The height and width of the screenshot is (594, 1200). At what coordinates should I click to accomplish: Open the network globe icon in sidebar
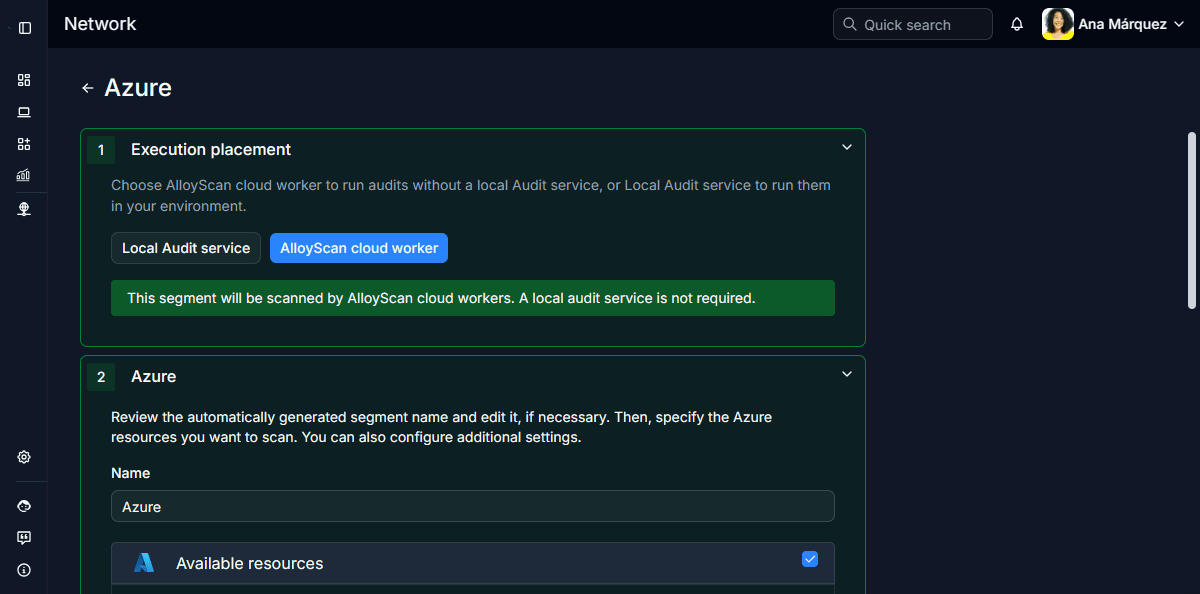pyautogui.click(x=24, y=209)
